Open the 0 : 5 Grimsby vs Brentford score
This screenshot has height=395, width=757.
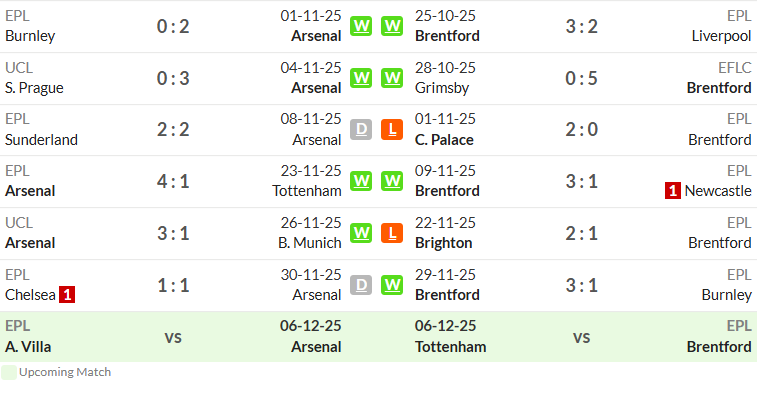[581, 78]
